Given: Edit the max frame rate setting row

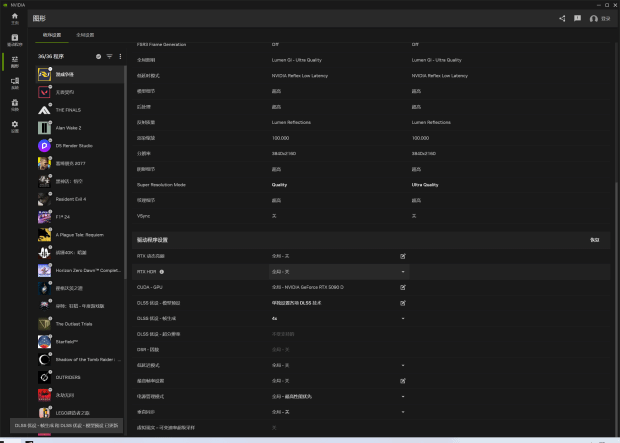Looking at the screenshot, I should click(403, 381).
